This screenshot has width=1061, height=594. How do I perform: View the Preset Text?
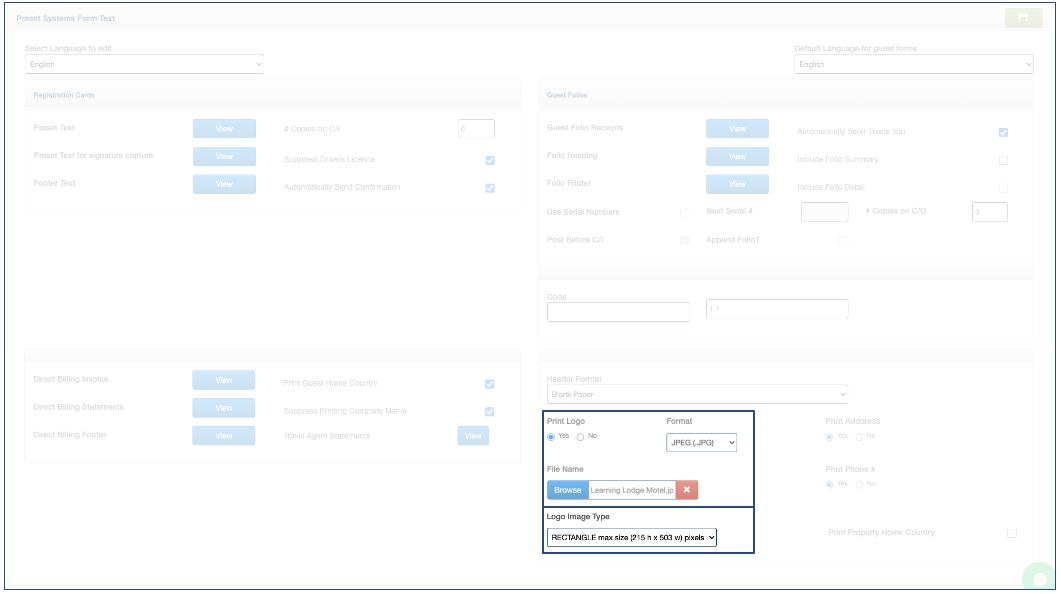[x=224, y=129]
